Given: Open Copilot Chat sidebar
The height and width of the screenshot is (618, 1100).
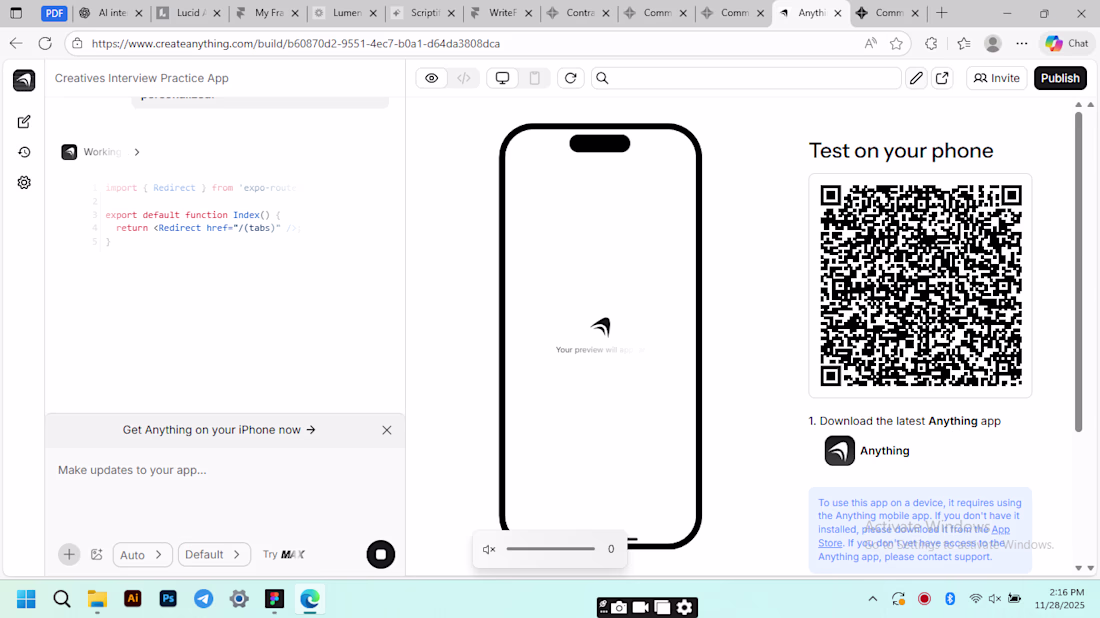Looking at the screenshot, I should point(1067,43).
